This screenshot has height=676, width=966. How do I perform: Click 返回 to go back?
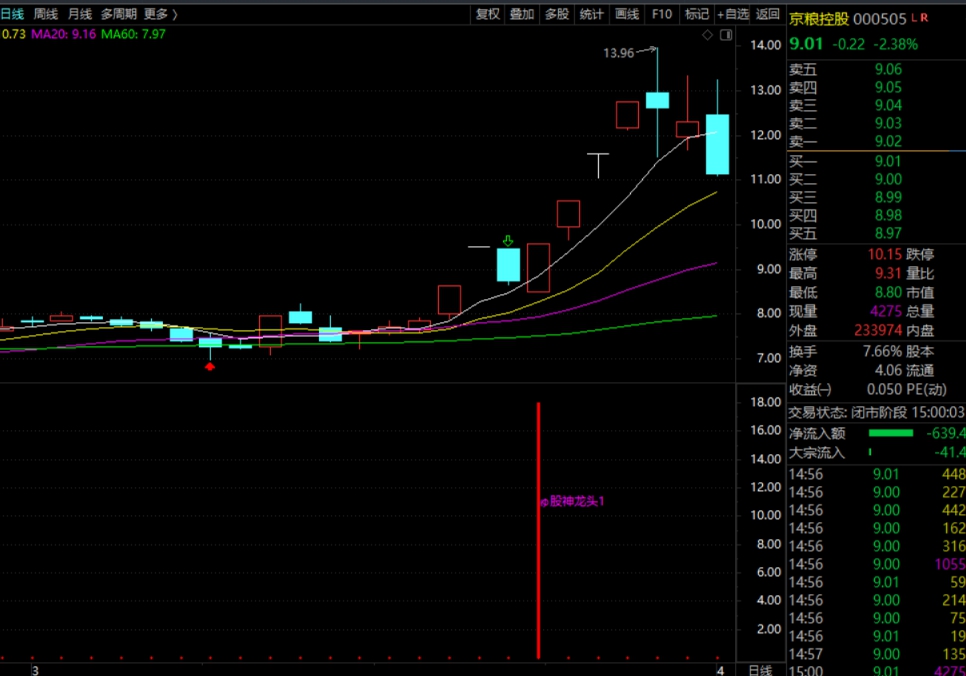(768, 14)
